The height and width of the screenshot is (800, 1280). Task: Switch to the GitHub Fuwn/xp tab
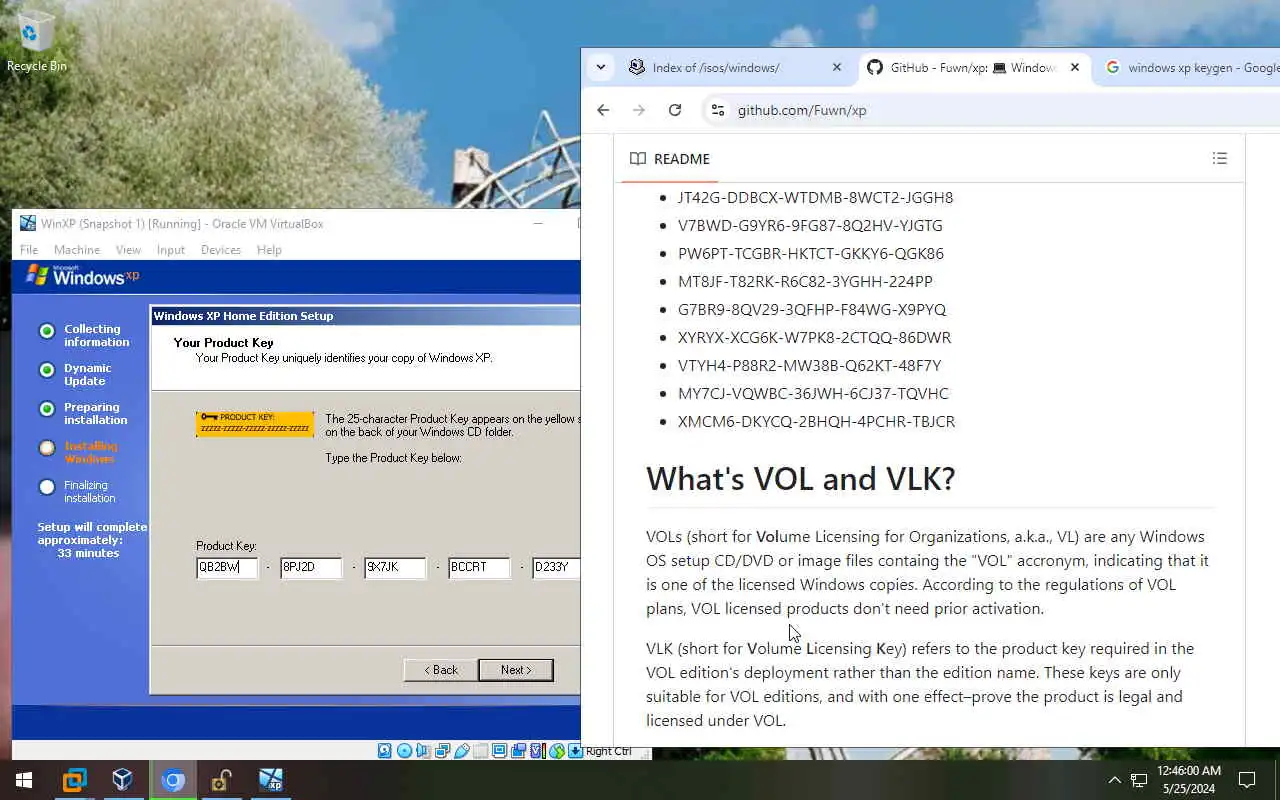972,68
